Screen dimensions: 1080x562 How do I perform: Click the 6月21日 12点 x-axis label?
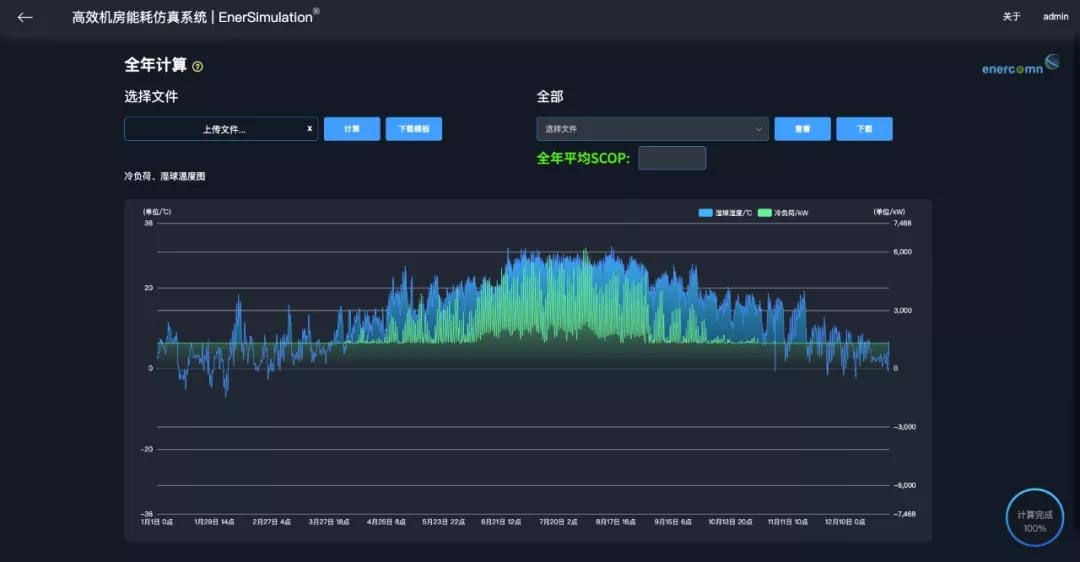point(501,522)
